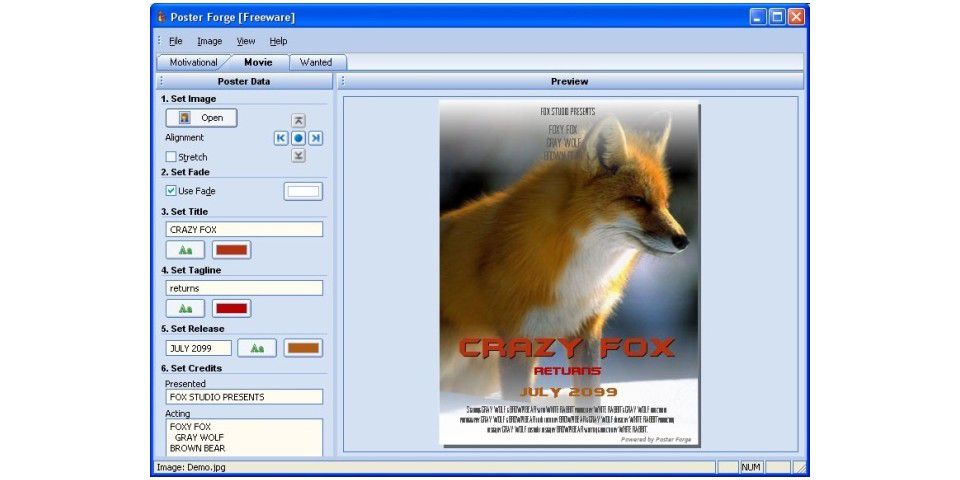
Task: Open the tagline font settings button
Action: tap(185, 308)
